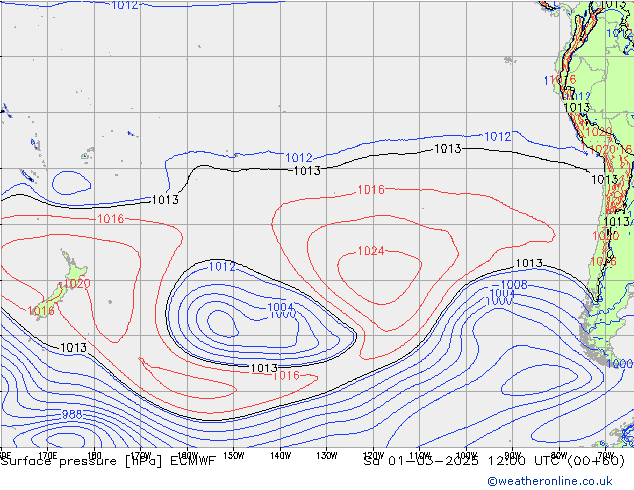Click the 1013 label above the 1008 label

pyautogui.click(x=529, y=264)
